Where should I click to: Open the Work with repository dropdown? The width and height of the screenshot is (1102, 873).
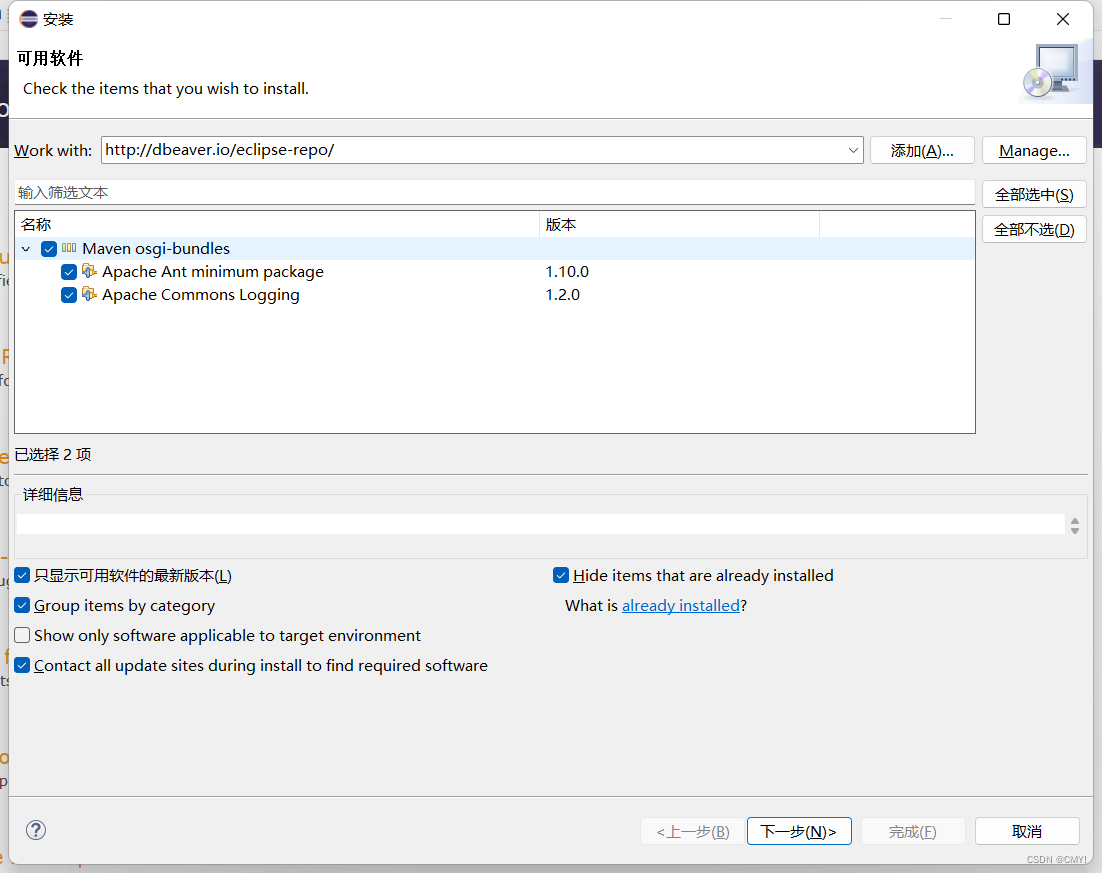854,150
